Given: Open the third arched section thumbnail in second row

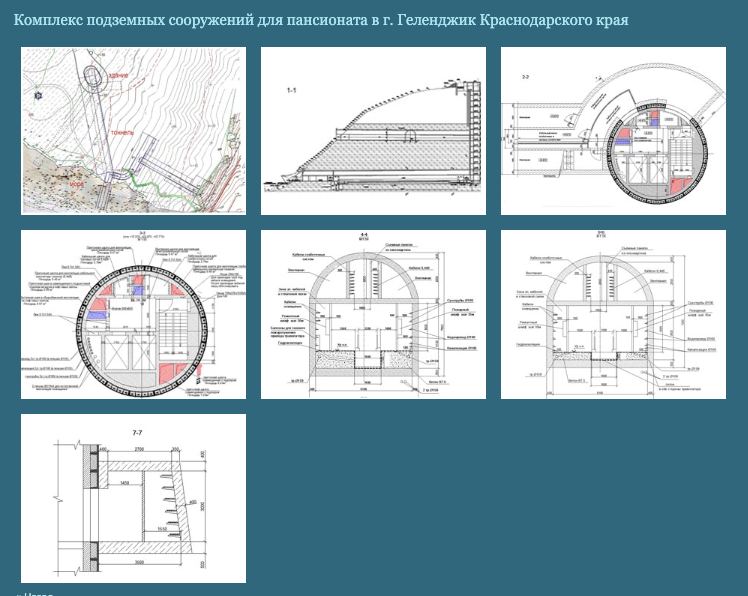Looking at the screenshot, I should point(613,314).
